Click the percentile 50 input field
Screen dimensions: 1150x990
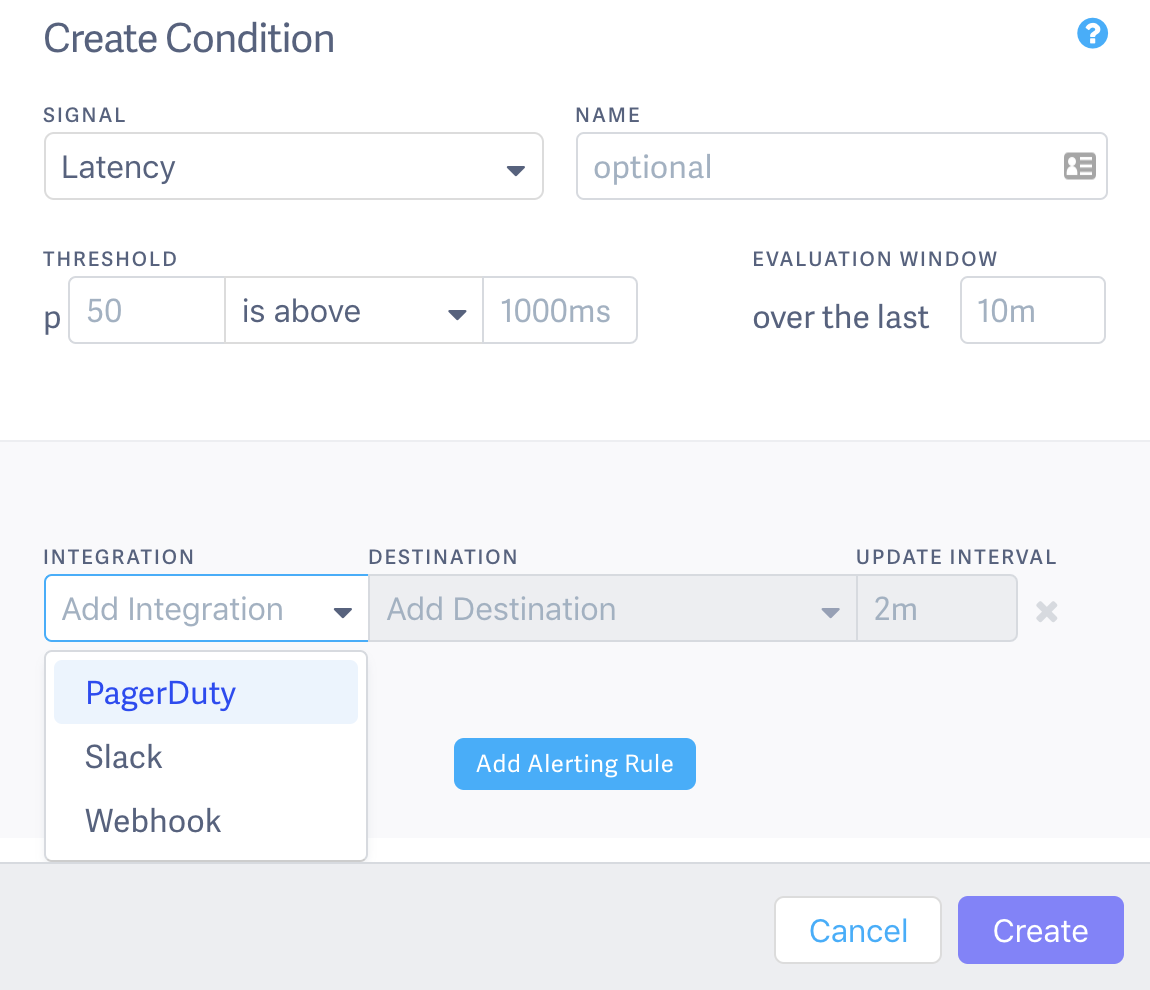click(x=147, y=310)
